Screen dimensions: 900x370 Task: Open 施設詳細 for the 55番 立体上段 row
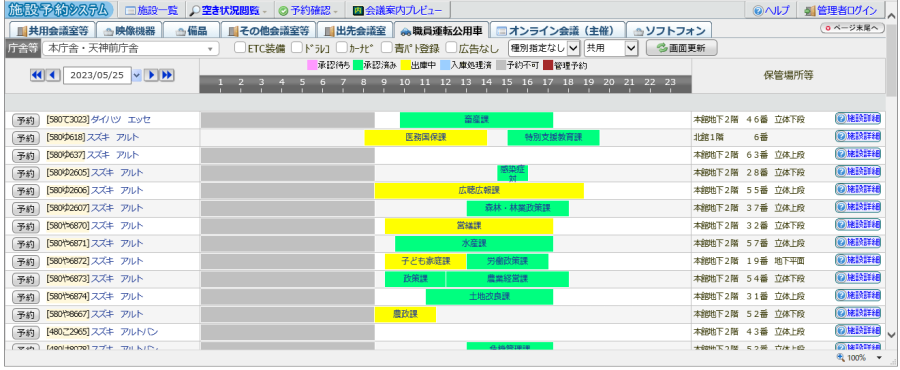coord(858,189)
